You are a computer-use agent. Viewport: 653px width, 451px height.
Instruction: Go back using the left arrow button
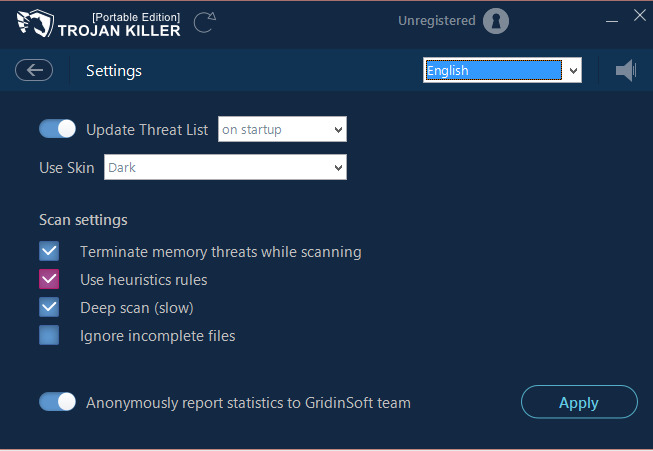pos(34,70)
